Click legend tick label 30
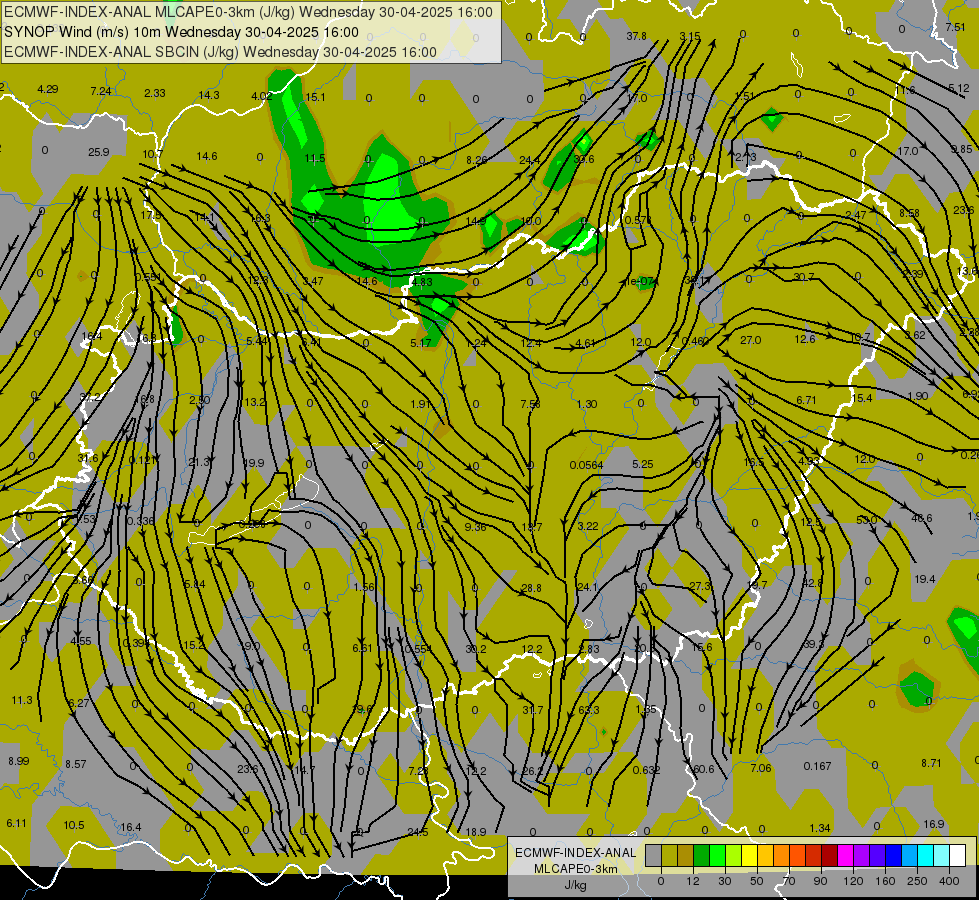The image size is (979, 900). click(724, 881)
